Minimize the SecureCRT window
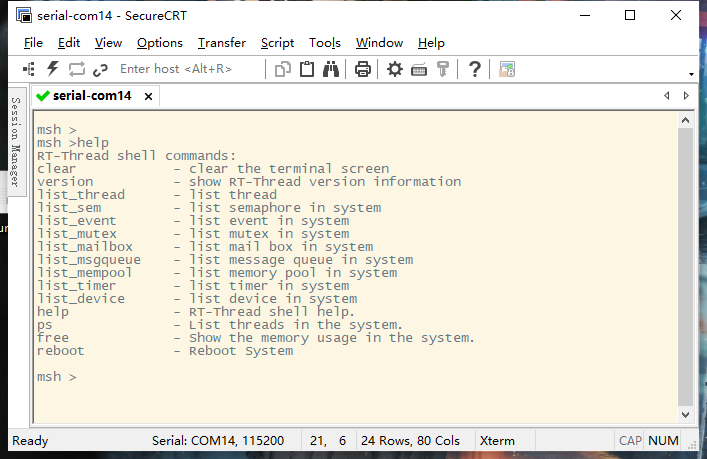Image resolution: width=707 pixels, height=459 pixels. point(585,15)
